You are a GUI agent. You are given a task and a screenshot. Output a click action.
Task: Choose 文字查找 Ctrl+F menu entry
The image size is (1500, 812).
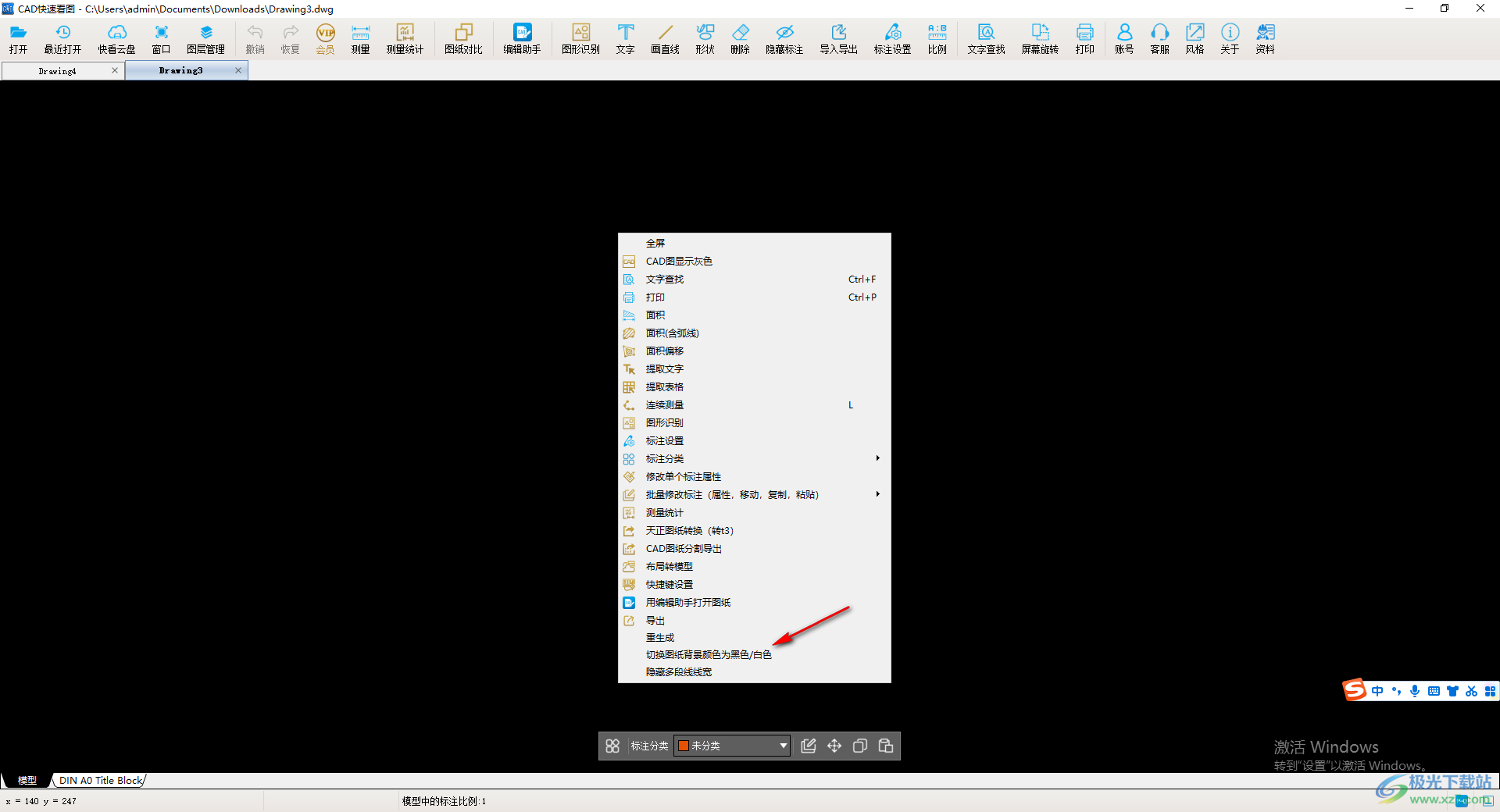tap(755, 279)
